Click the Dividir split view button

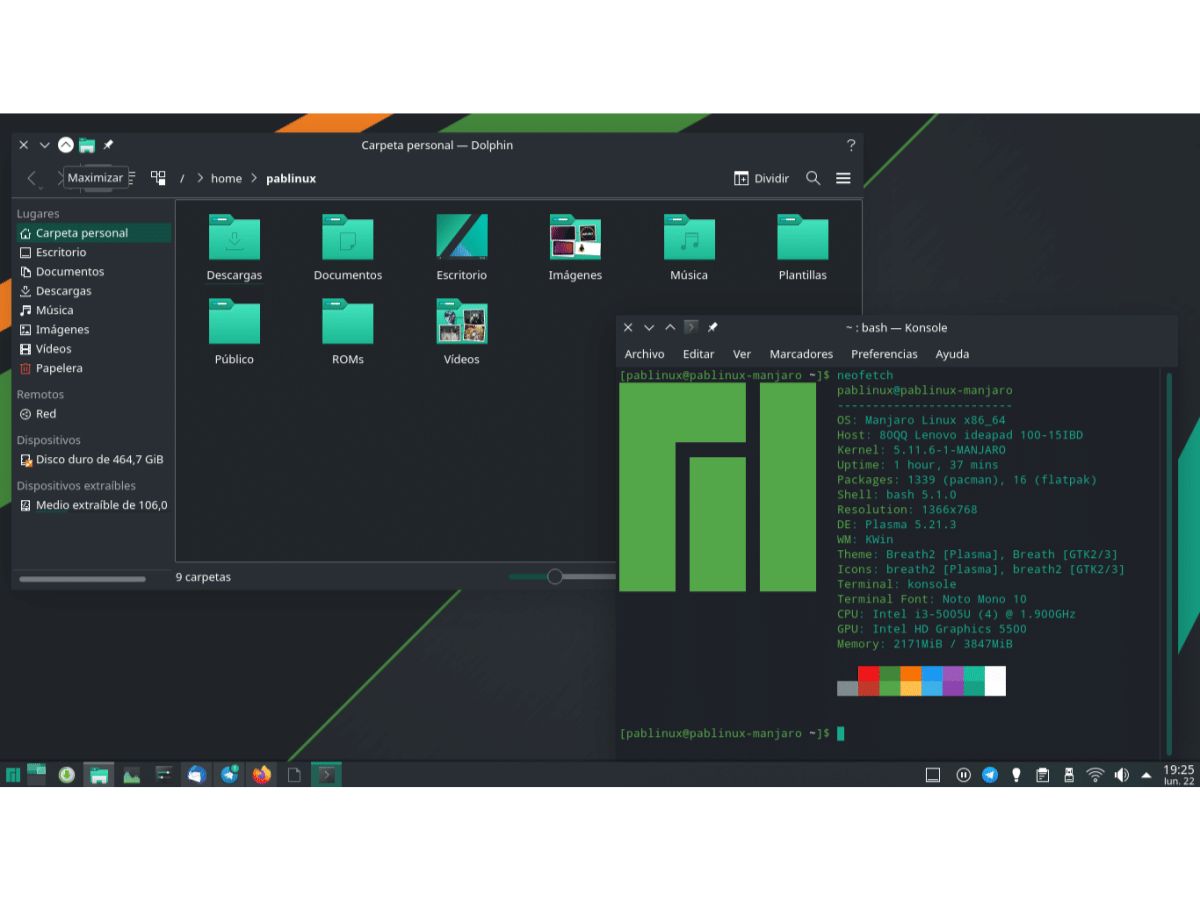pos(761,178)
